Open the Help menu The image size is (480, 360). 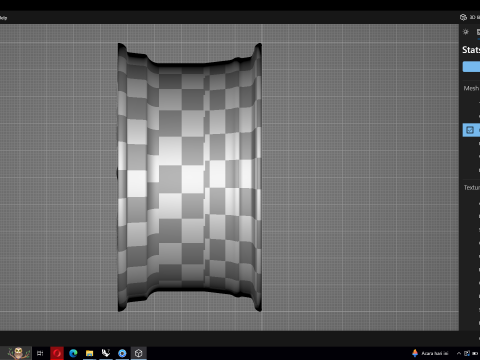tap(3, 18)
